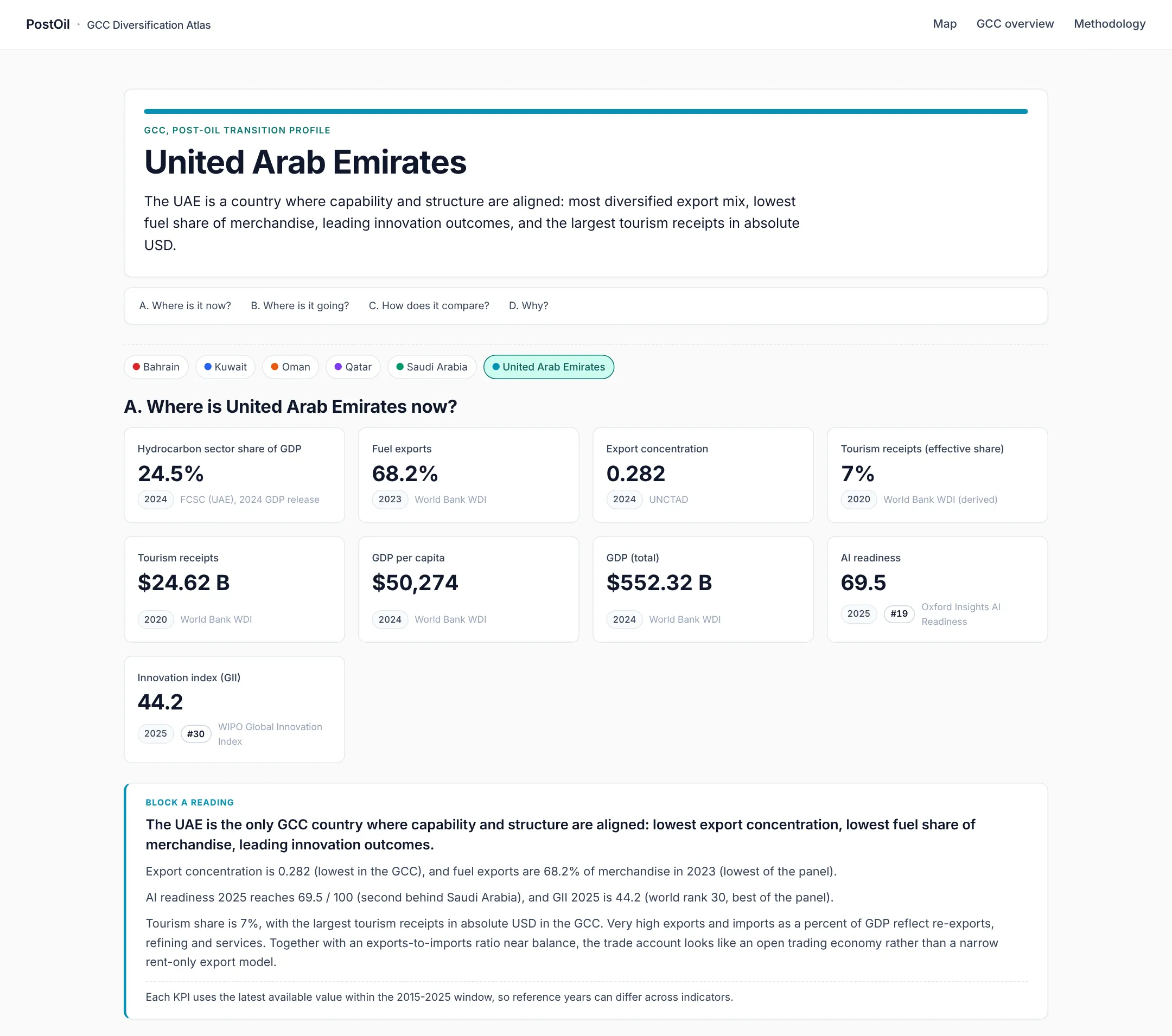The image size is (1172, 1036).
Task: Jump to section A. Where is it now?
Action: pos(184,305)
